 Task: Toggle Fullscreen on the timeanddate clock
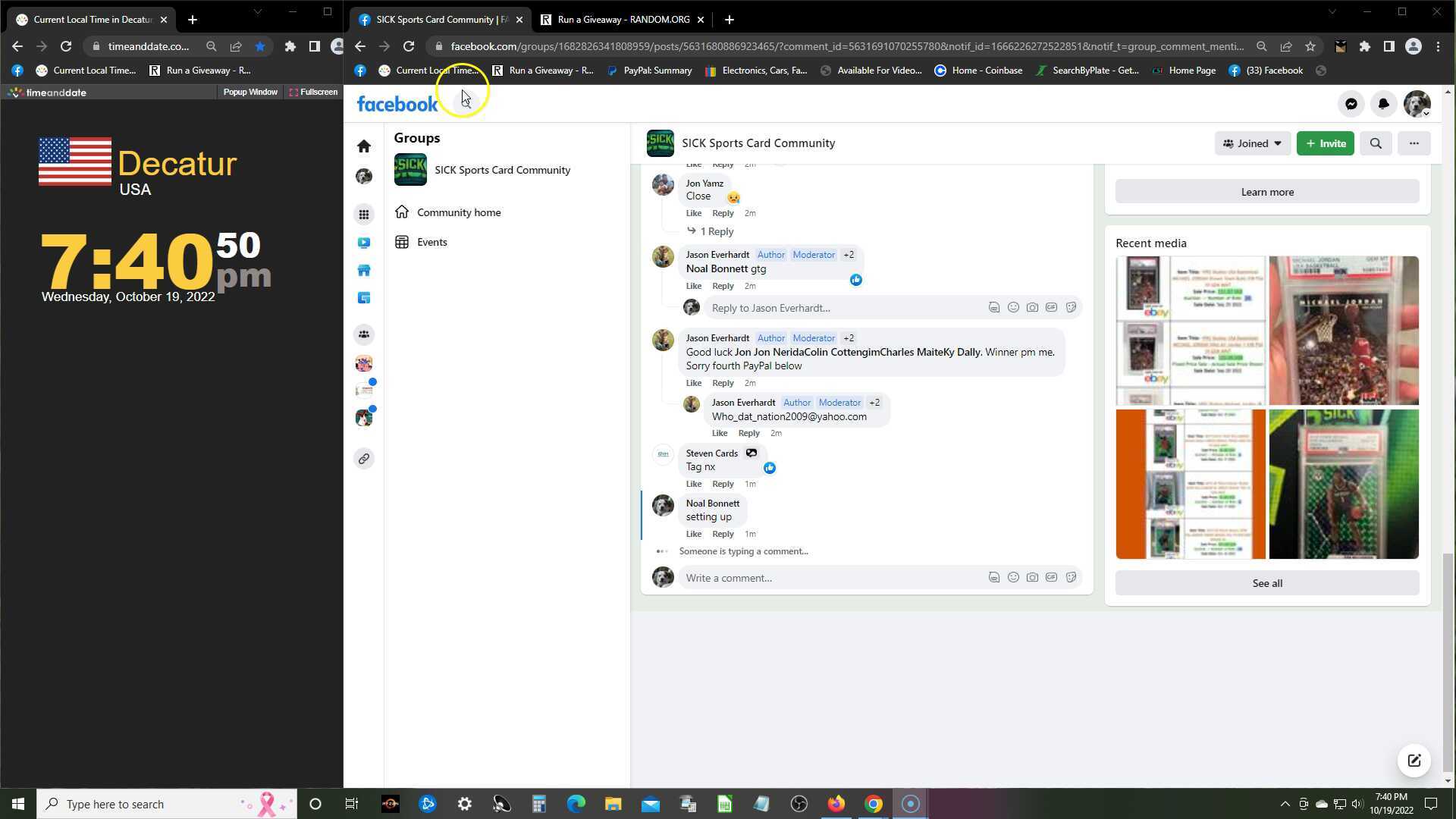pyautogui.click(x=313, y=92)
